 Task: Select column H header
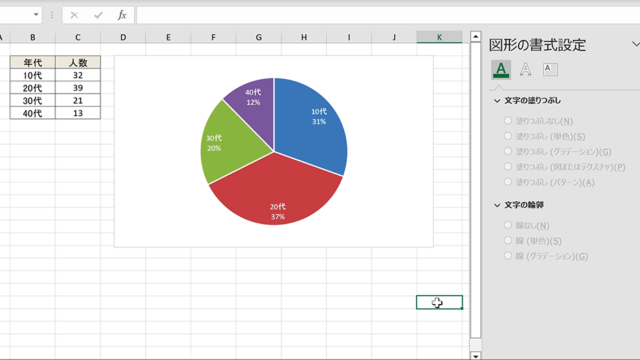click(304, 37)
